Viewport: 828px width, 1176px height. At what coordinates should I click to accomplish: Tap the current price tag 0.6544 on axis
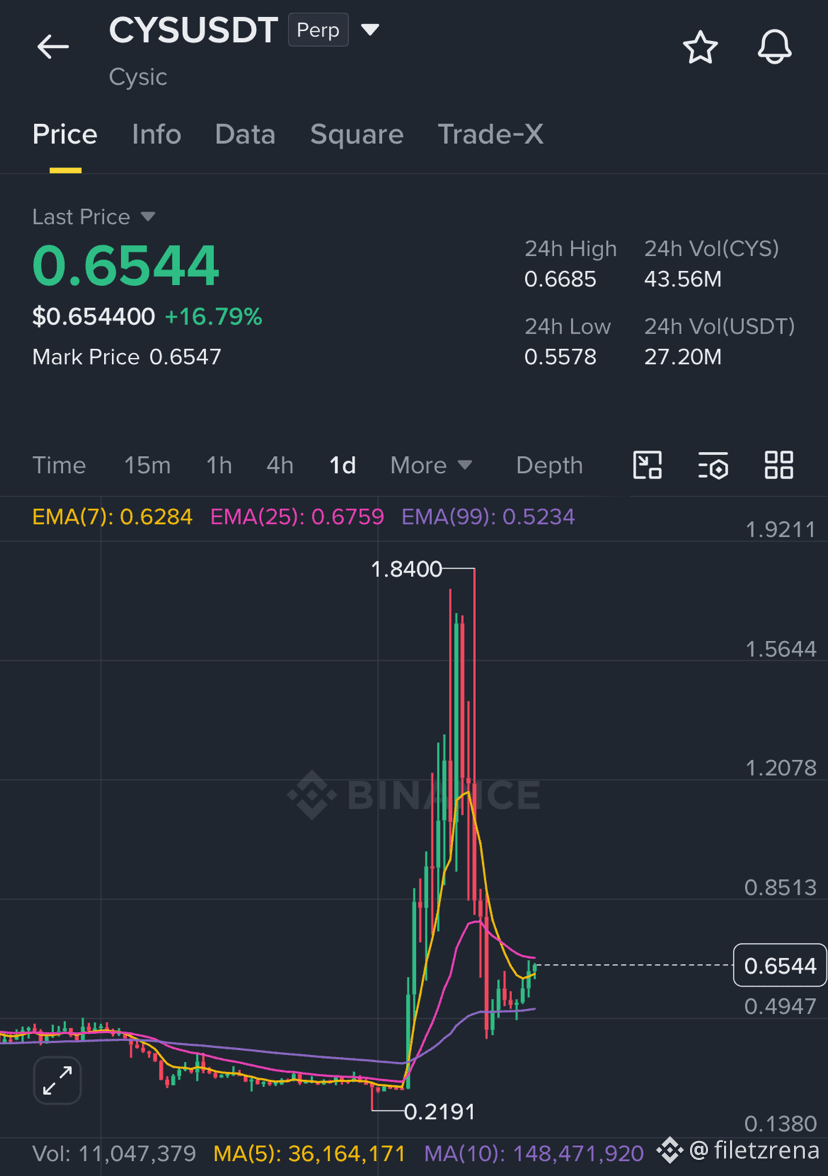coord(780,965)
